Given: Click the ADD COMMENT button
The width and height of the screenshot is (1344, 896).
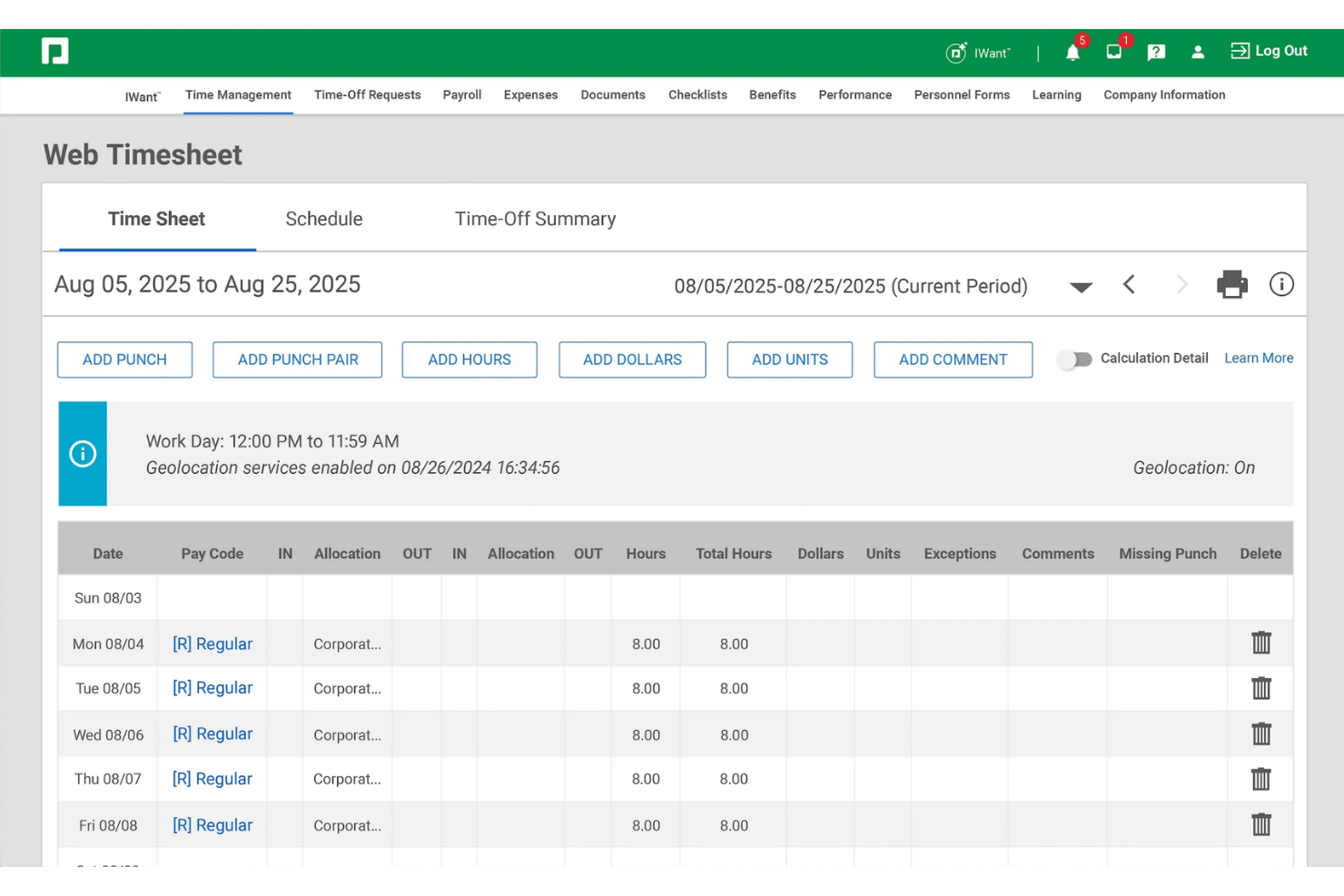Looking at the screenshot, I should click(954, 359).
